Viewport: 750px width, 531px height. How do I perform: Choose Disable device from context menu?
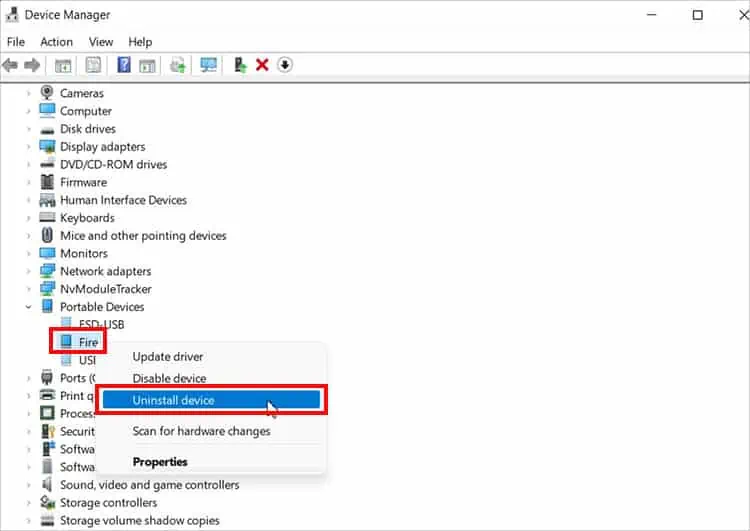click(x=169, y=378)
